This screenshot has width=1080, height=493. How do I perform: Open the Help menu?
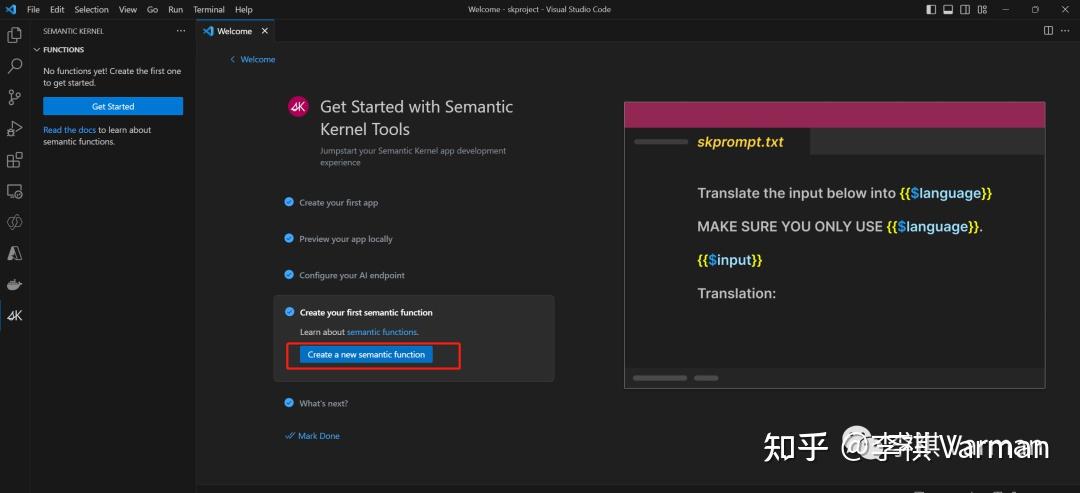point(243,10)
